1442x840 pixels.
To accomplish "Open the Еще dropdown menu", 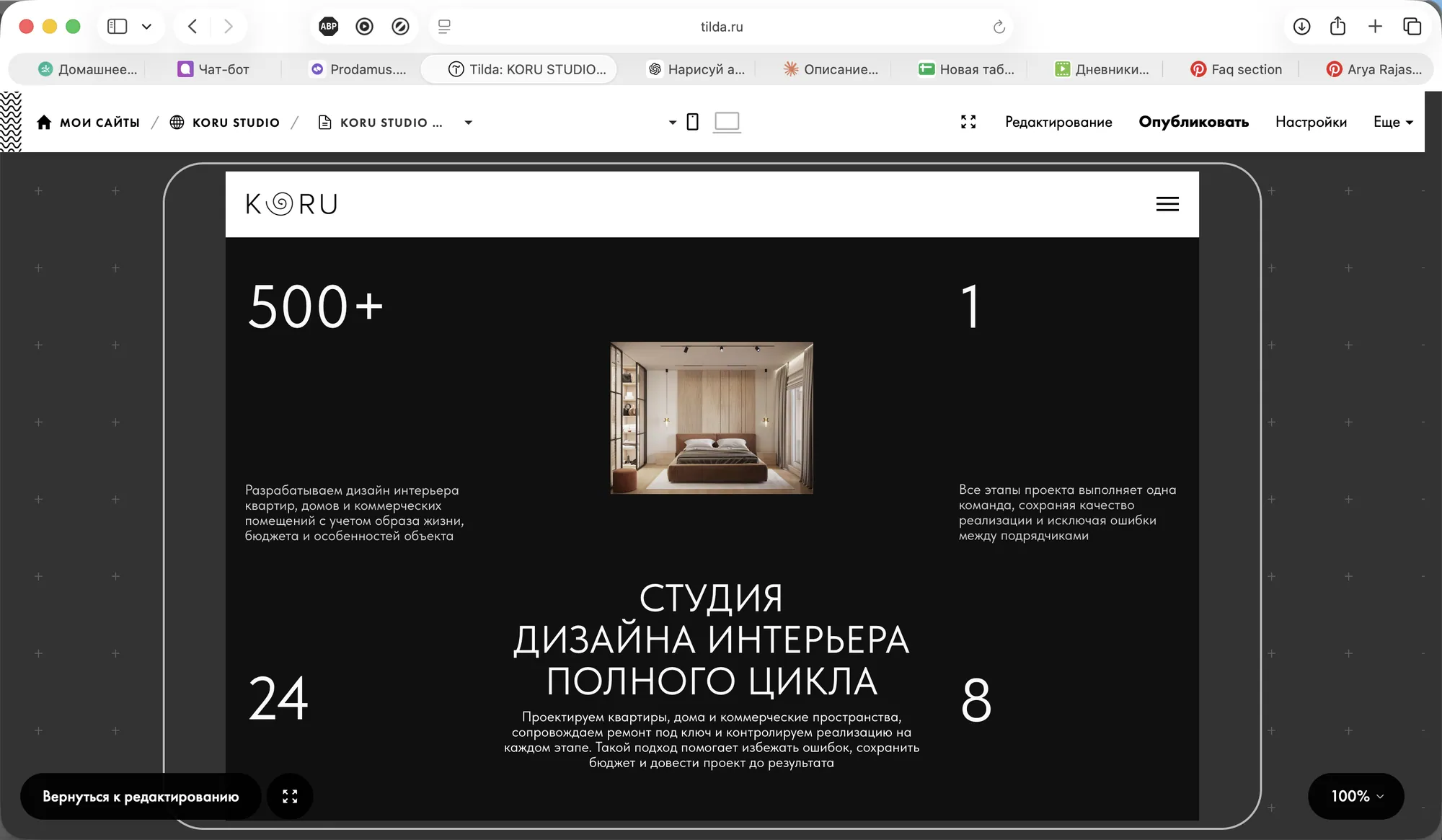I will pyautogui.click(x=1393, y=122).
